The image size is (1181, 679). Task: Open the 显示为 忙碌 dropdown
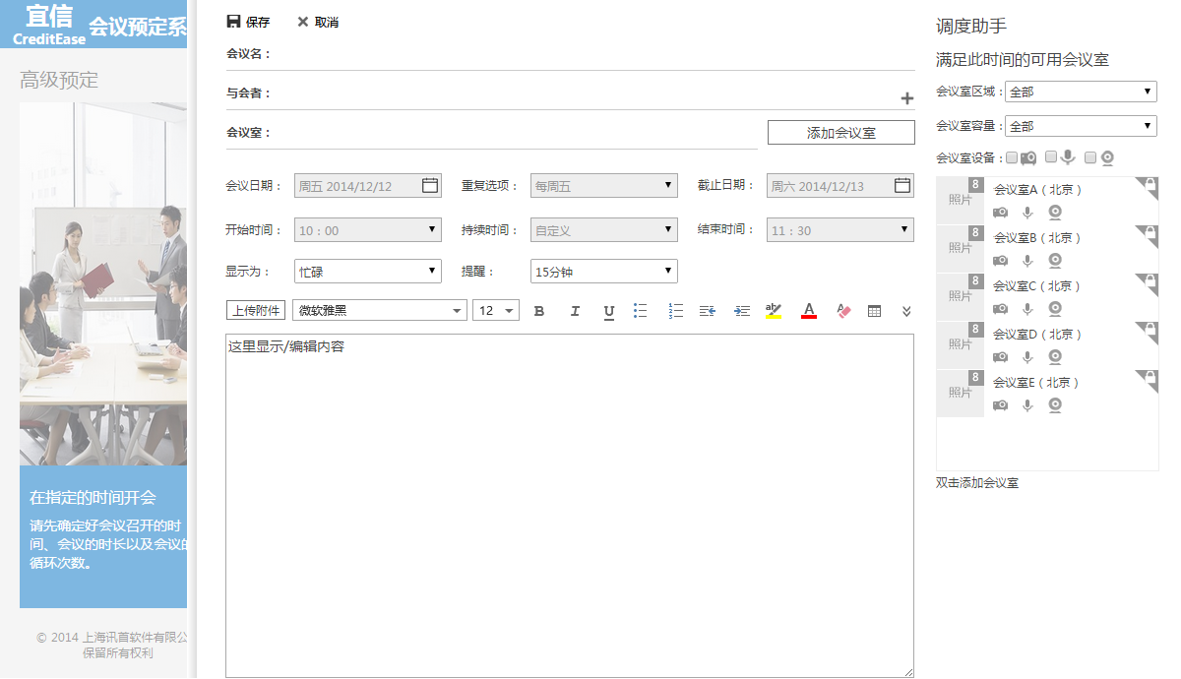(x=368, y=271)
